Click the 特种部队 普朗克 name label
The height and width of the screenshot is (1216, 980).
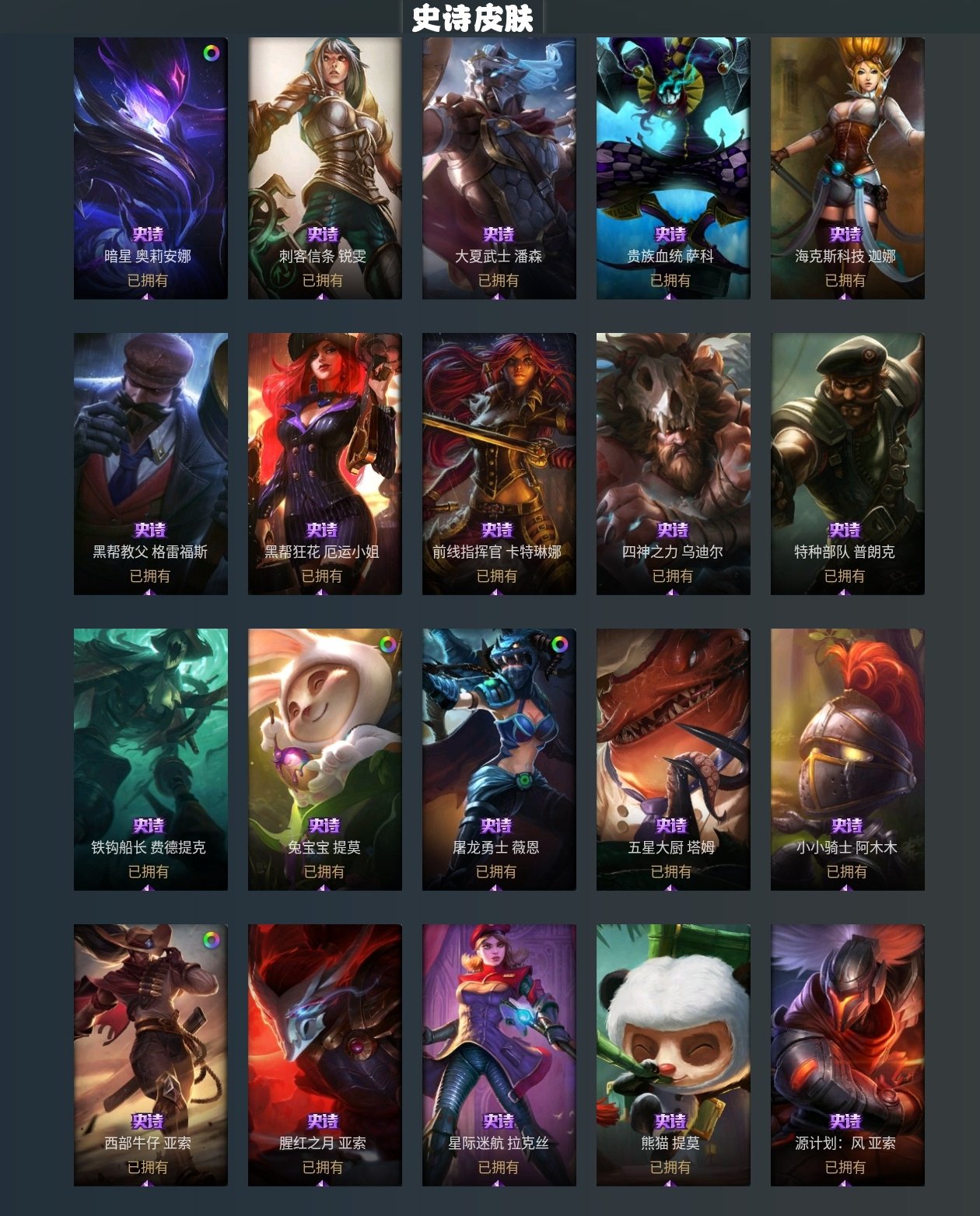[x=845, y=552]
